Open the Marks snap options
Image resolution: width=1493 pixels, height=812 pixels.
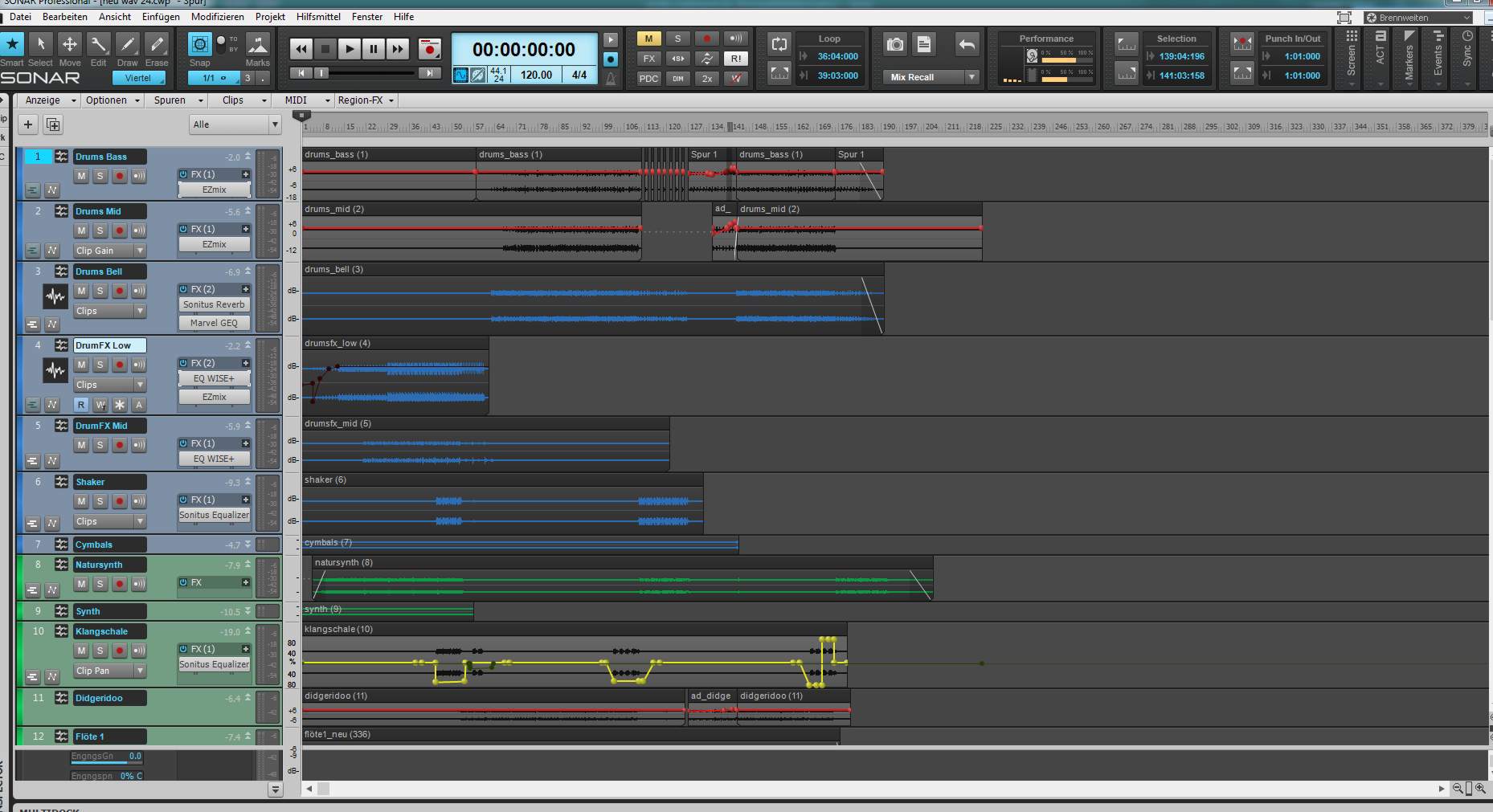[258, 43]
